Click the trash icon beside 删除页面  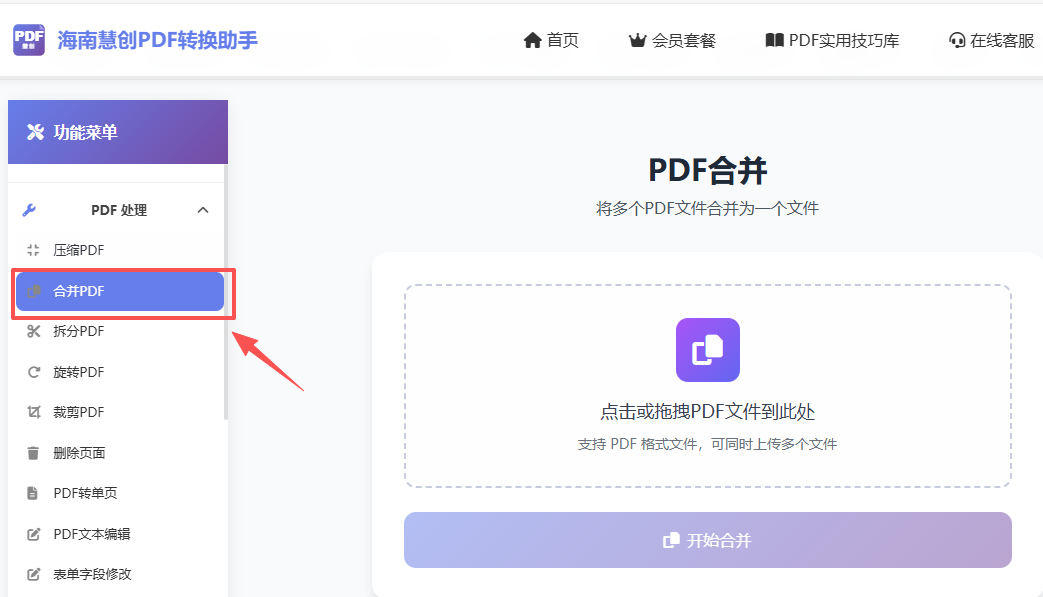[x=33, y=453]
